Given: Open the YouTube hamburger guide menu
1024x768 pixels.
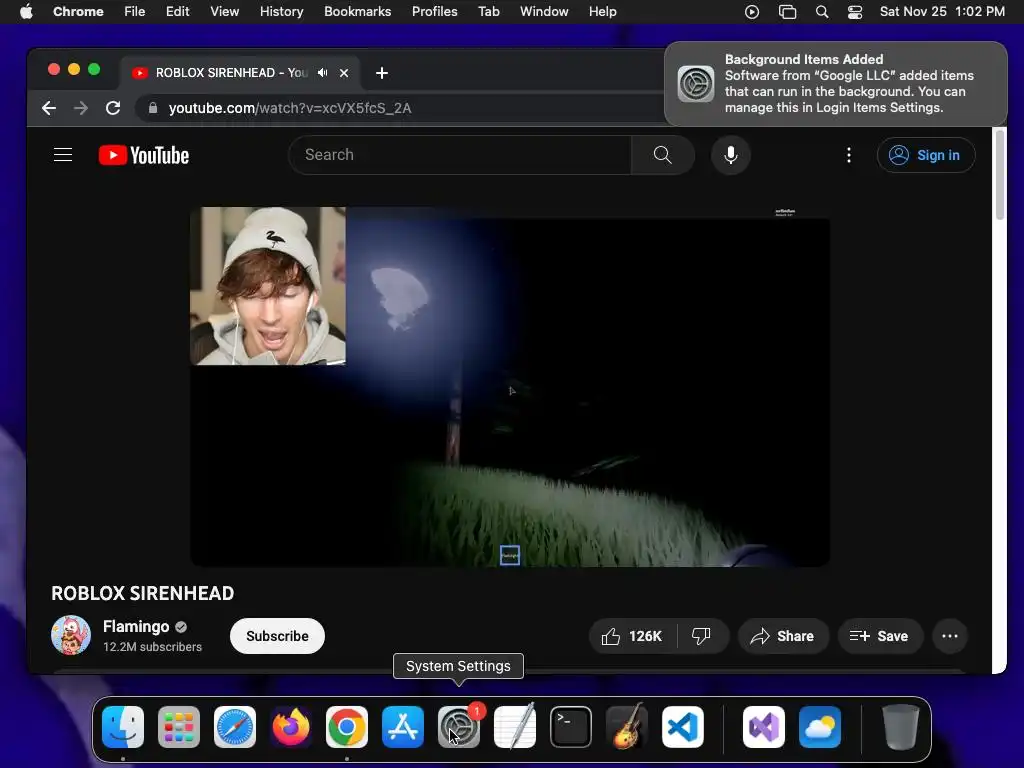Looking at the screenshot, I should 63,155.
